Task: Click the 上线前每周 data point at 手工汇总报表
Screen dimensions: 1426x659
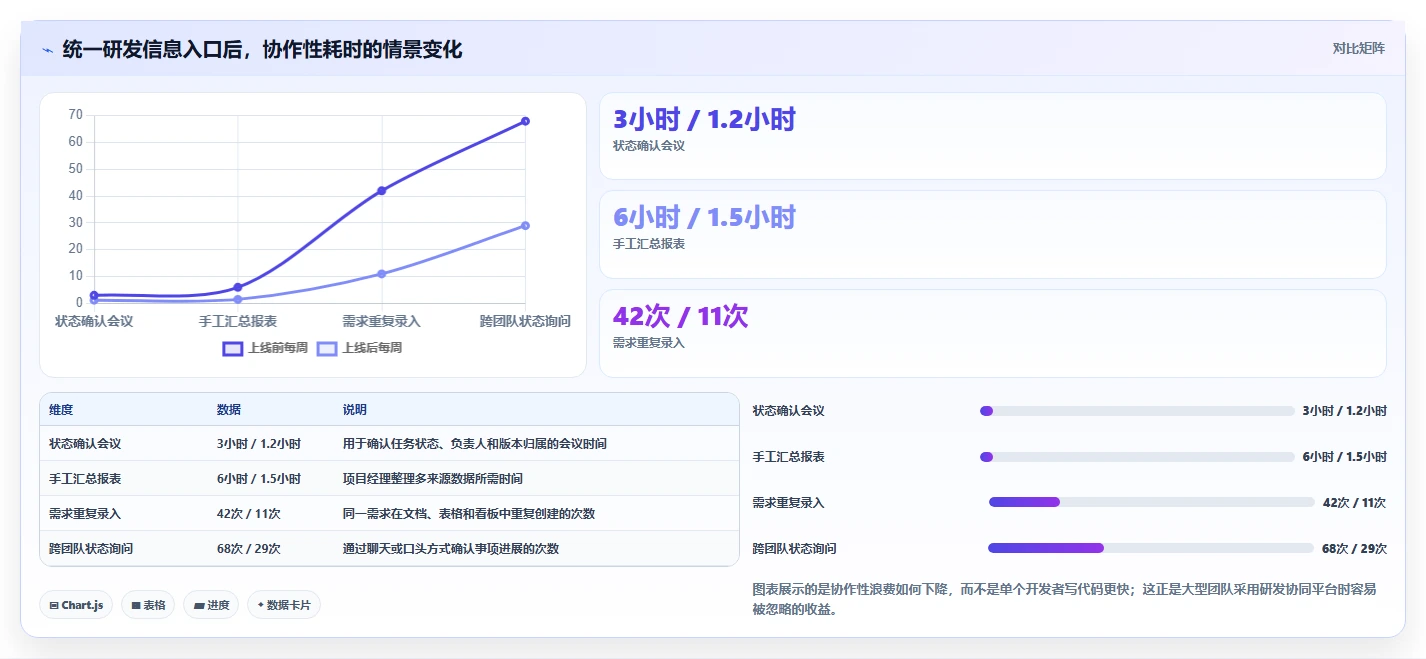Action: [x=238, y=287]
